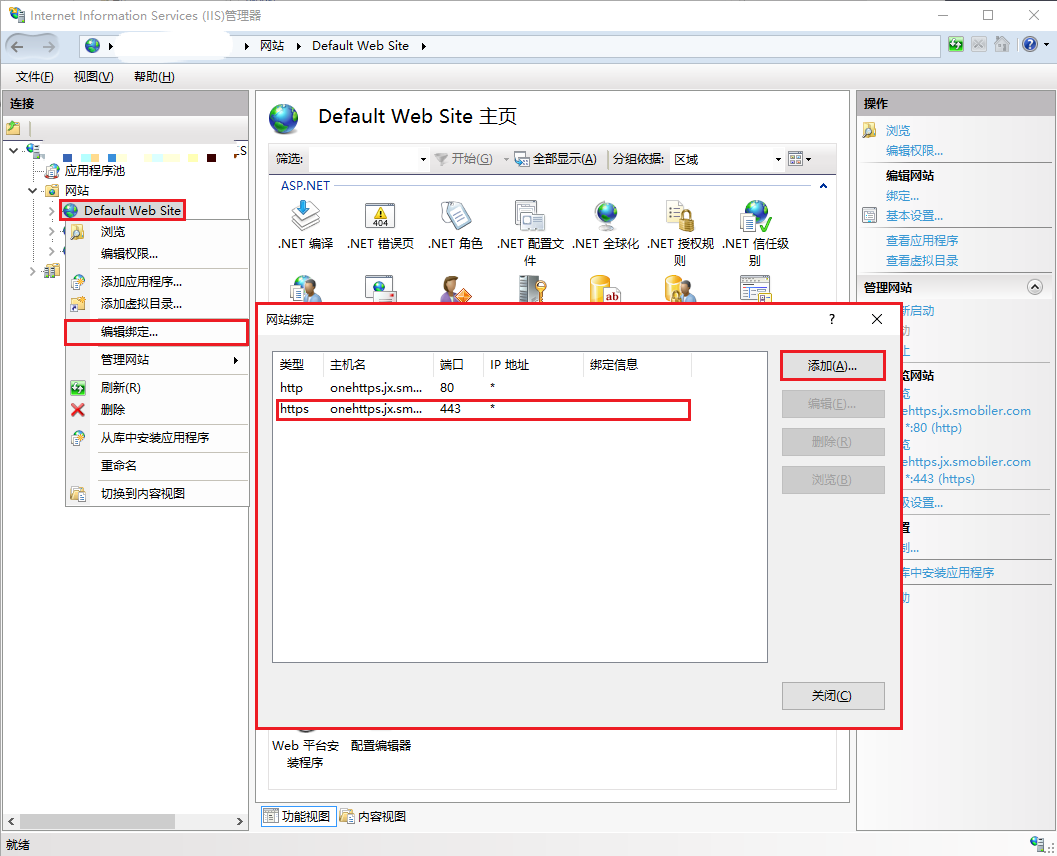Image resolution: width=1057 pixels, height=856 pixels.
Task: Choose 刷新(R) from context menu
Action: pos(156,388)
